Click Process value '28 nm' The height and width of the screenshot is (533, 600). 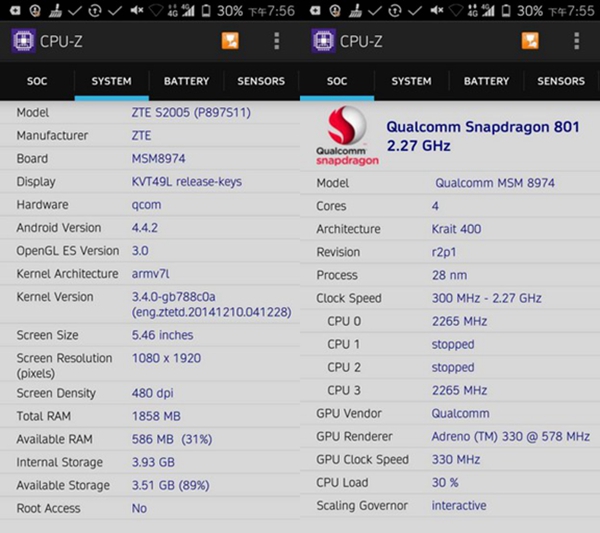coord(449,275)
